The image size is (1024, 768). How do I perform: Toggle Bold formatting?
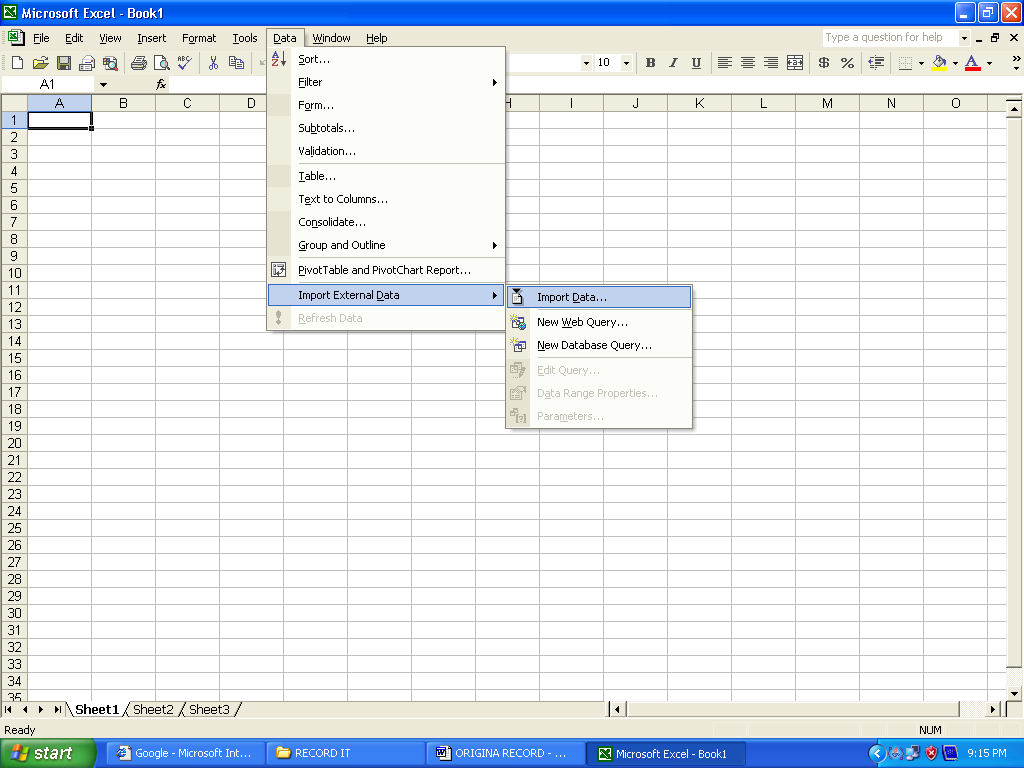point(650,63)
